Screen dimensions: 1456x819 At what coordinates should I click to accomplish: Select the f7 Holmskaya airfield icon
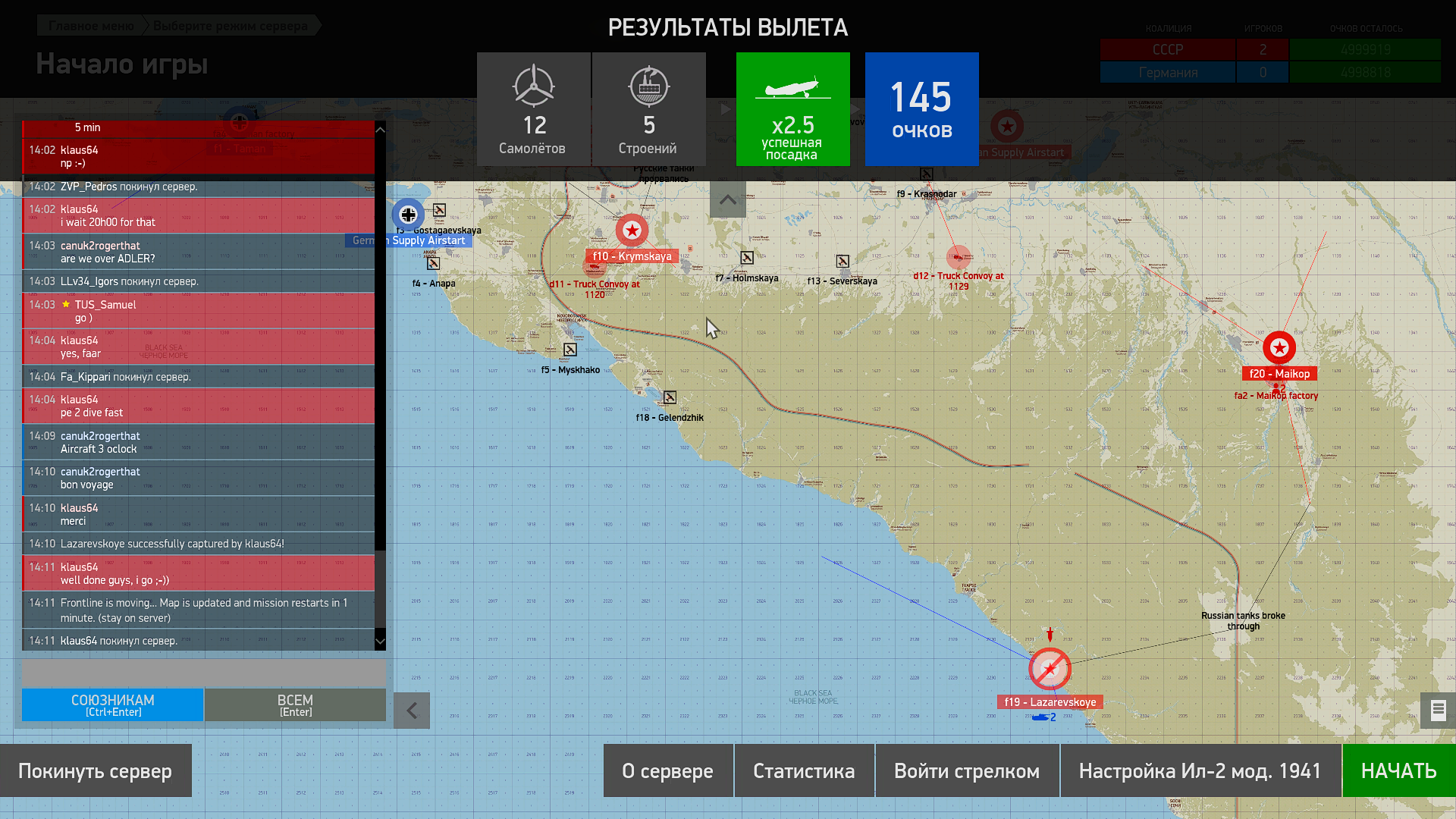[747, 258]
